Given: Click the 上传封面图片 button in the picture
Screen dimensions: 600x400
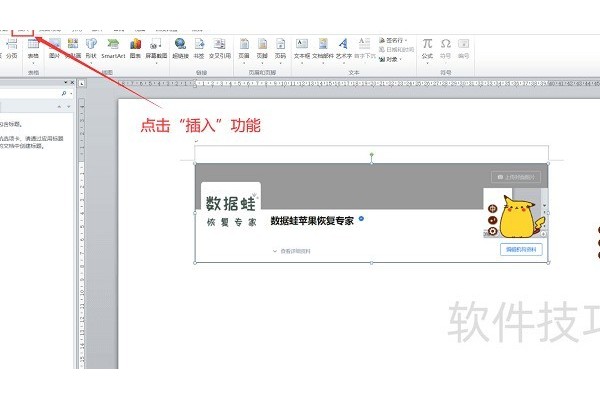Looking at the screenshot, I should coord(516,177).
